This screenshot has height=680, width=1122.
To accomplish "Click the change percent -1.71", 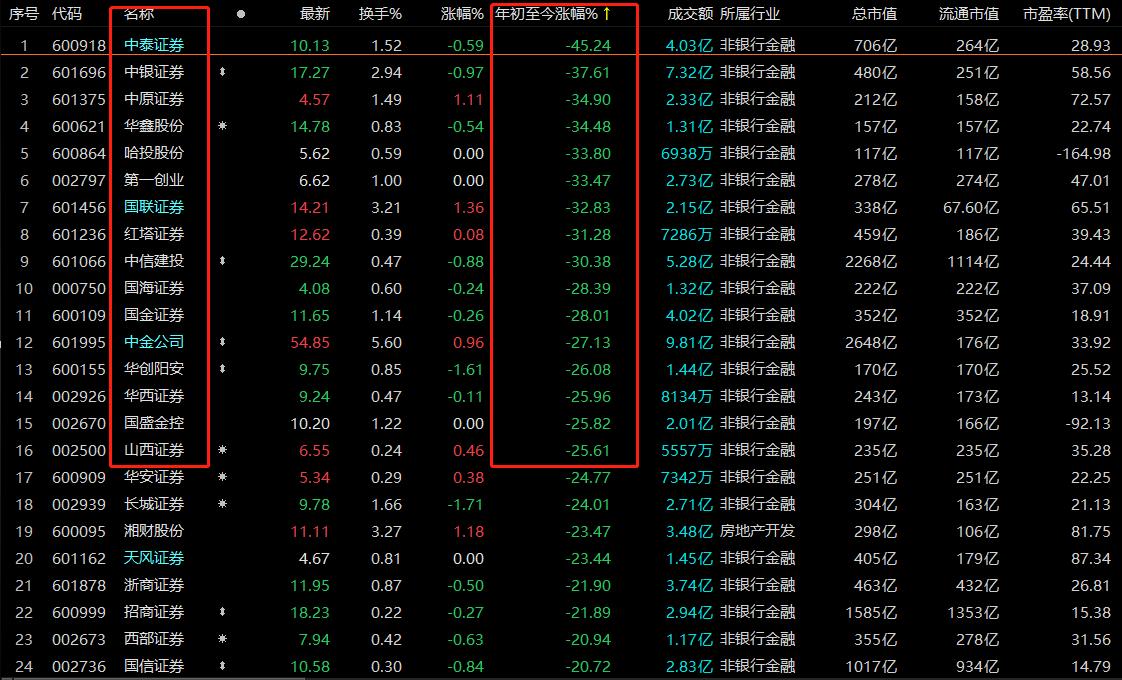I will coord(466,504).
